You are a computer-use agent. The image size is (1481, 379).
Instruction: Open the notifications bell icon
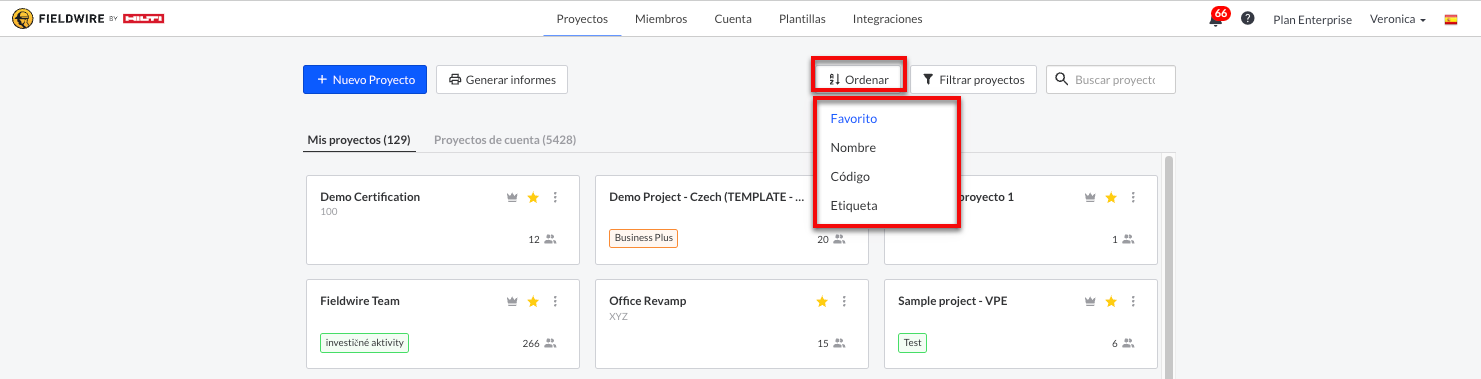(1216, 19)
